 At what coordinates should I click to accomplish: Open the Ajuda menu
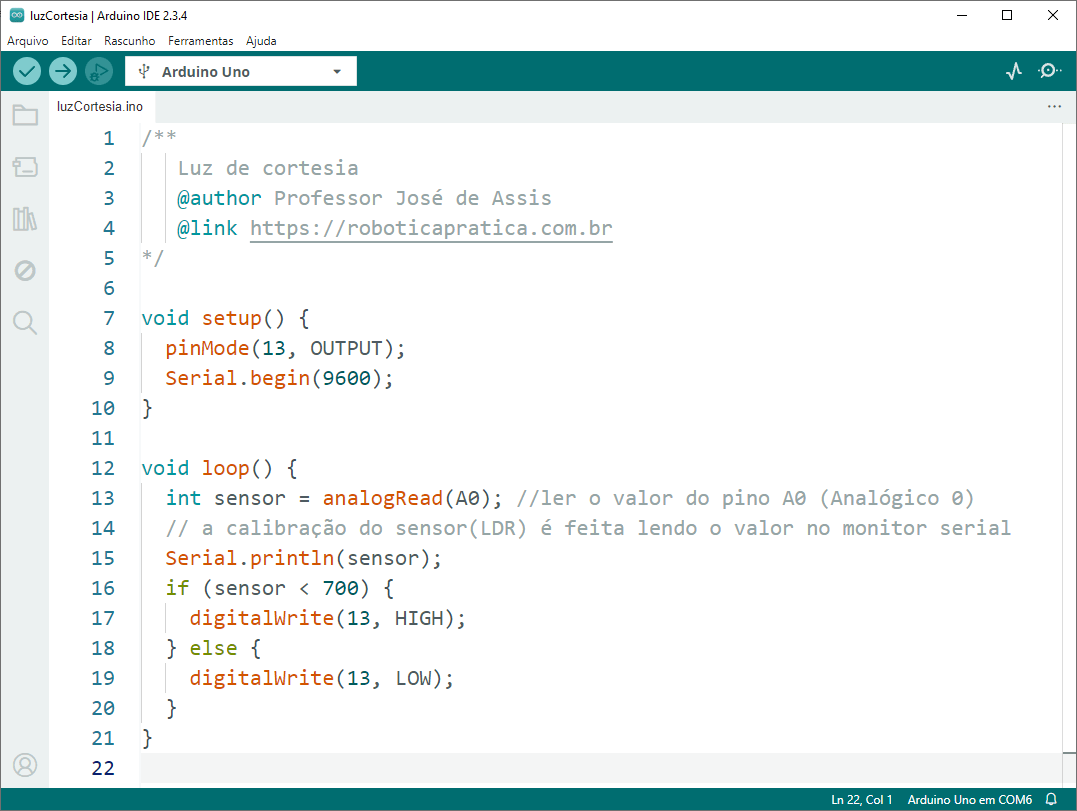(261, 41)
